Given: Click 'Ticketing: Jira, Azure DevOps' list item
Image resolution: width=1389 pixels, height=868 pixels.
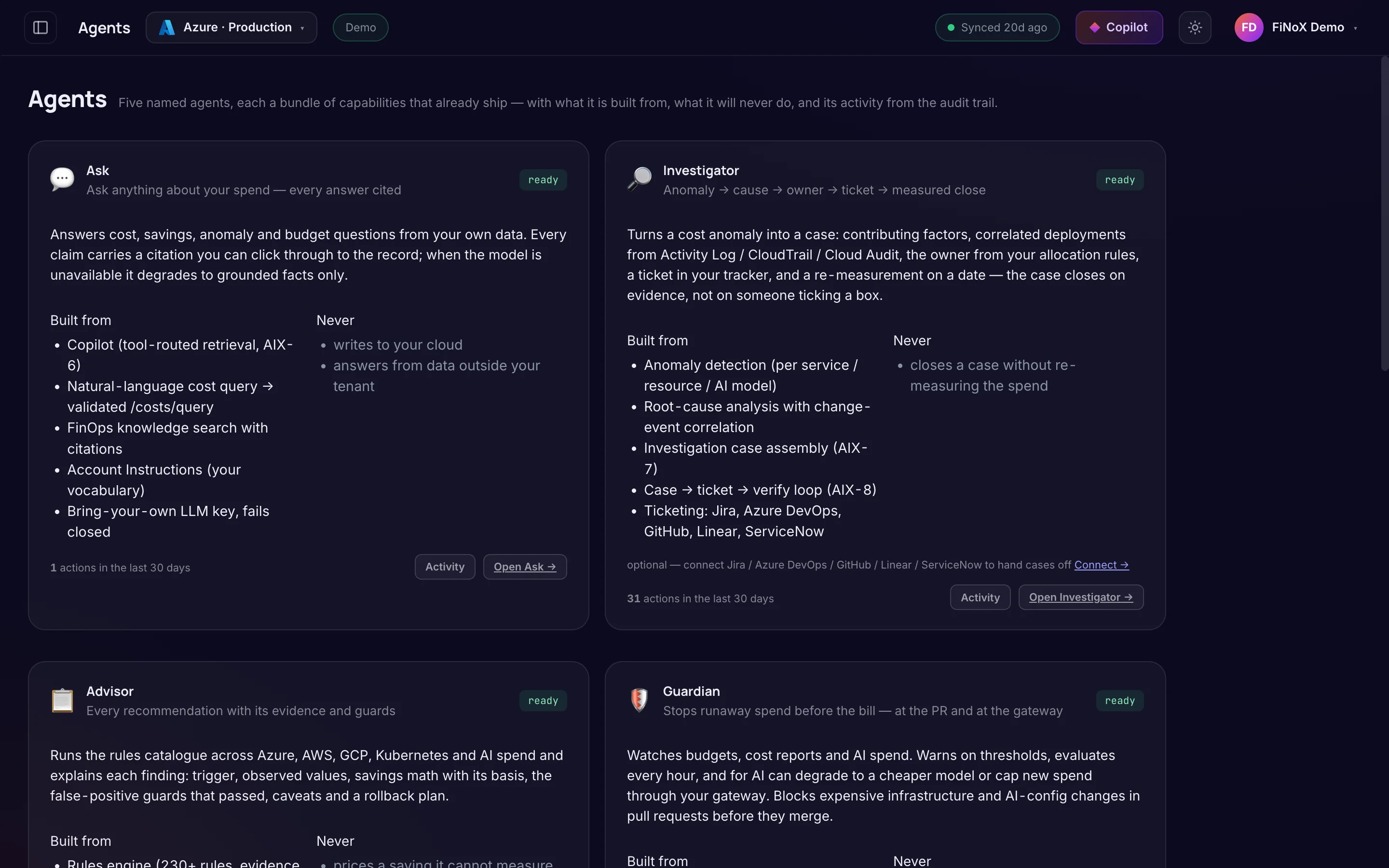Looking at the screenshot, I should pos(742,521).
